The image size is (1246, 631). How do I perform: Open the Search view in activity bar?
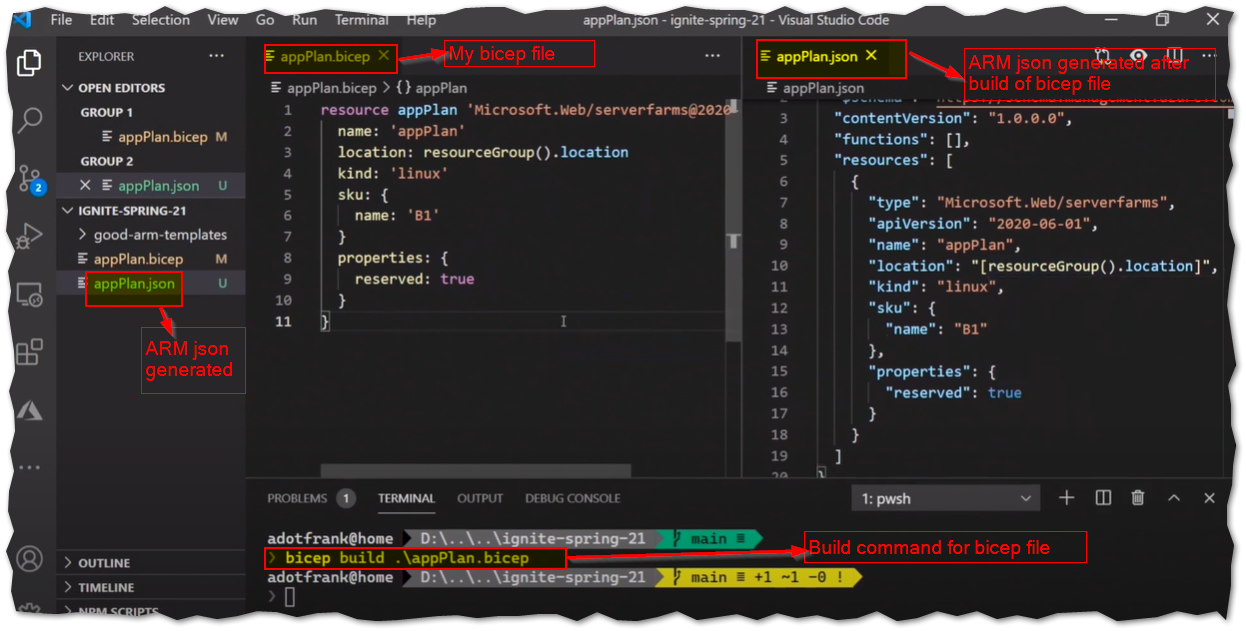coord(30,120)
